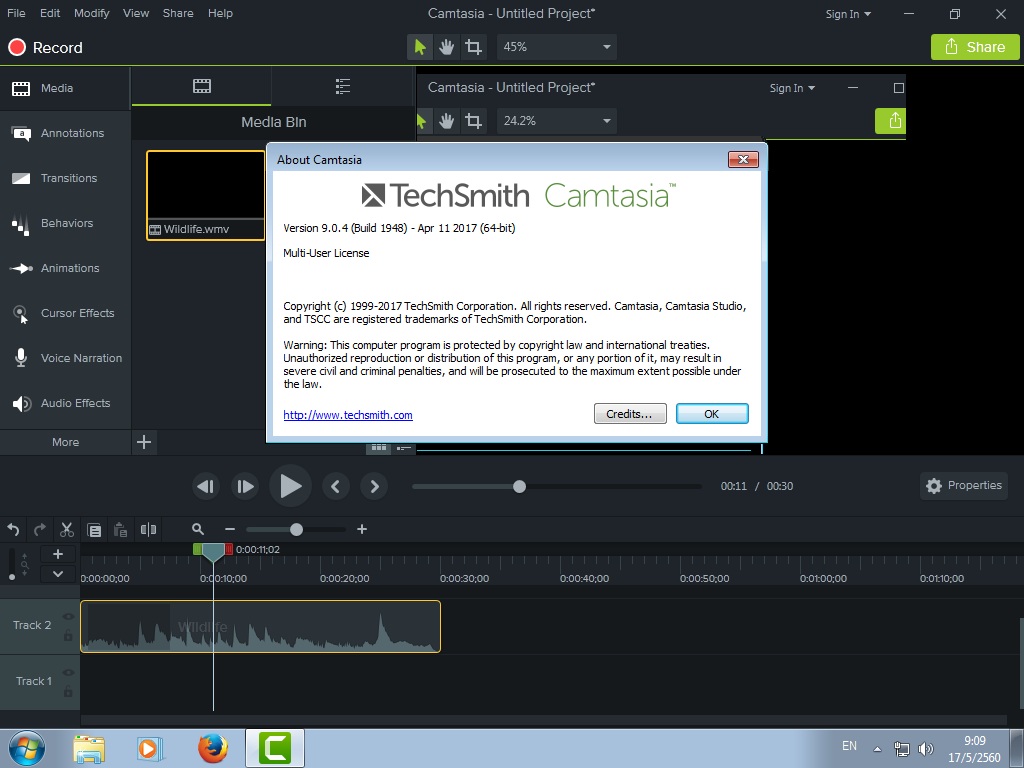Image resolution: width=1024 pixels, height=768 pixels.
Task: Open the Animations panel
Action: coord(65,268)
